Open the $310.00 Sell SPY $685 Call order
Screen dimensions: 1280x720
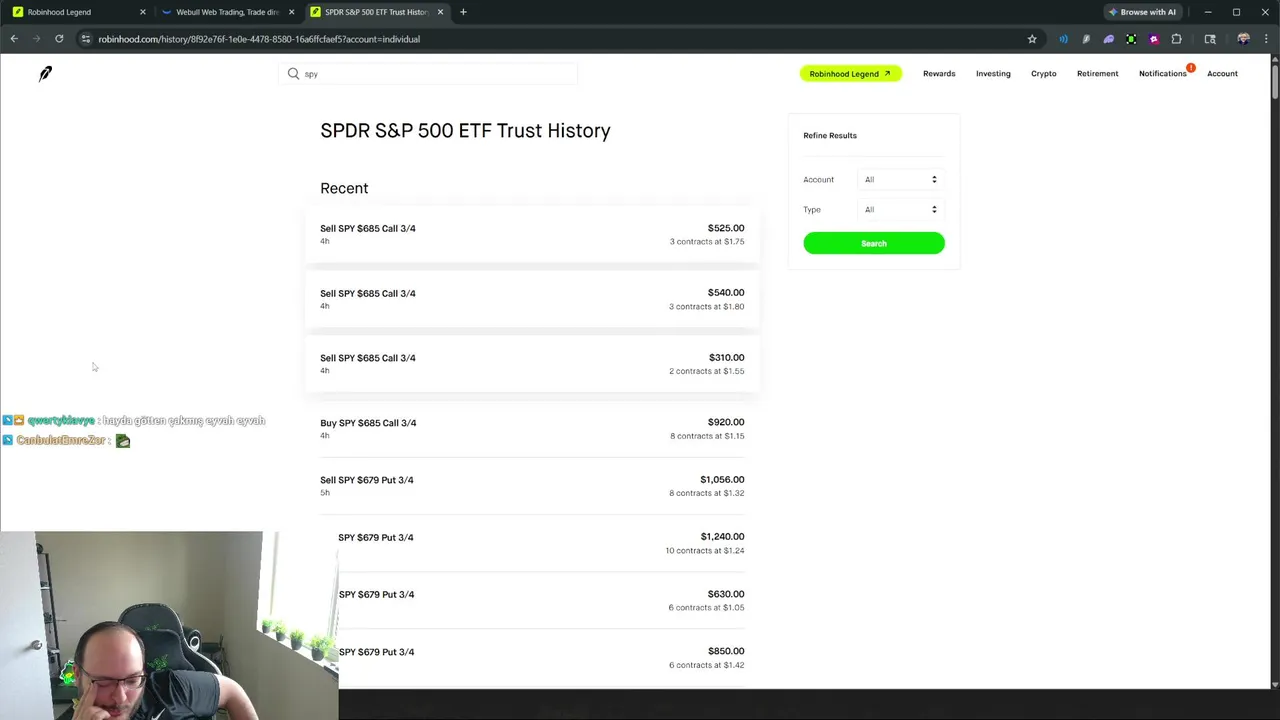pyautogui.click(x=532, y=364)
